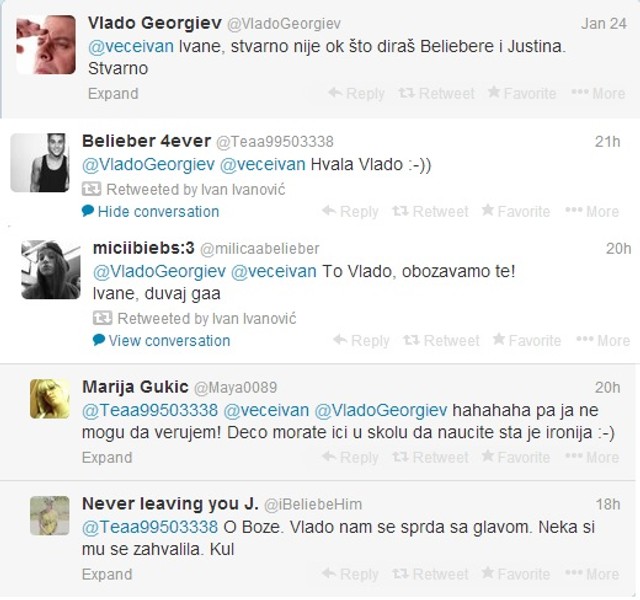Image resolution: width=640 pixels, height=600 pixels.
Task: Favorite the Belieber 4ever tweet
Action: coord(516,211)
